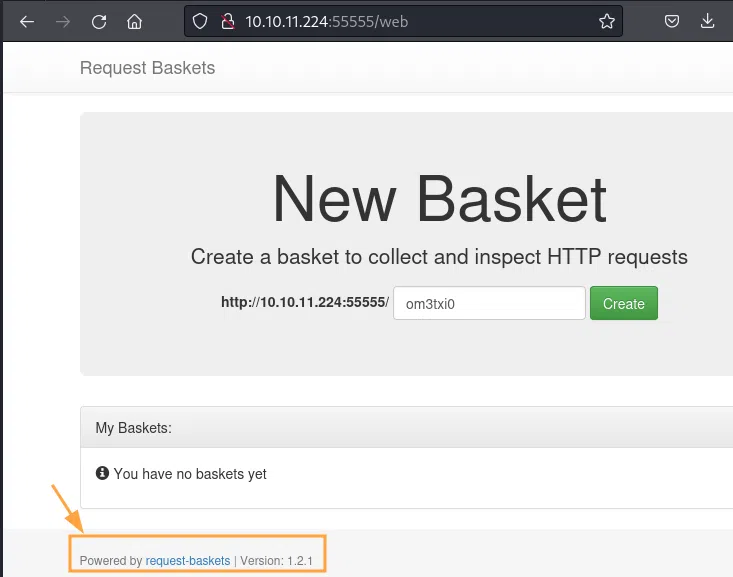Bookmark this page with the star
Viewport: 733px width, 577px height.
[606, 21]
